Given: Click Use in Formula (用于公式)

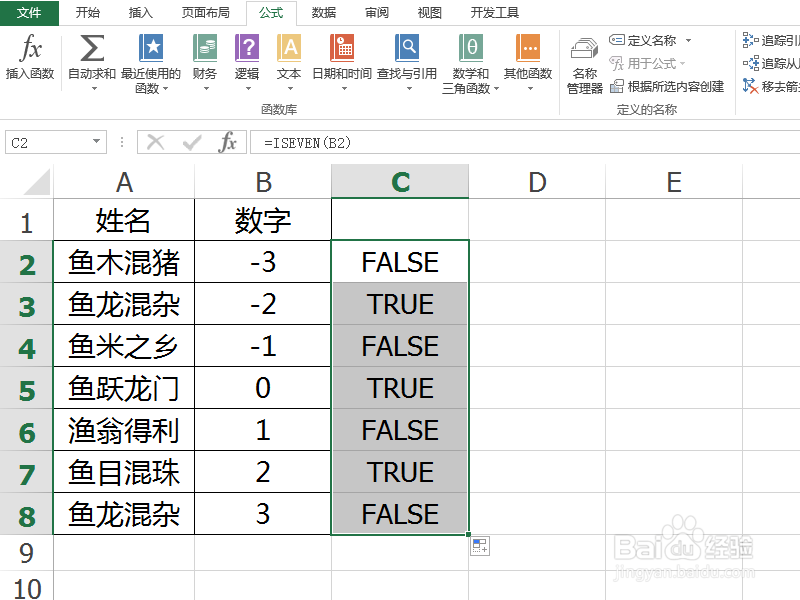Looking at the screenshot, I should (647, 64).
